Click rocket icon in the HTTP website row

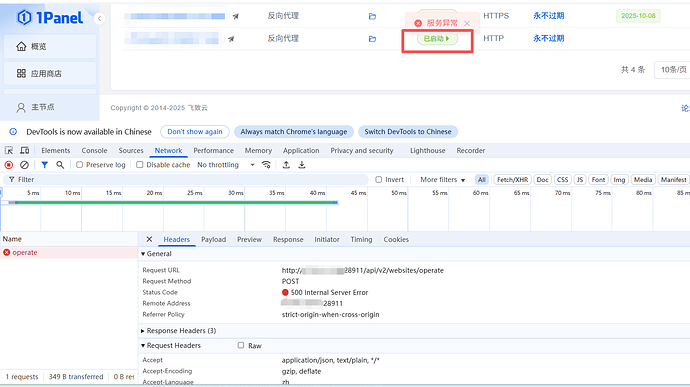(x=231, y=39)
